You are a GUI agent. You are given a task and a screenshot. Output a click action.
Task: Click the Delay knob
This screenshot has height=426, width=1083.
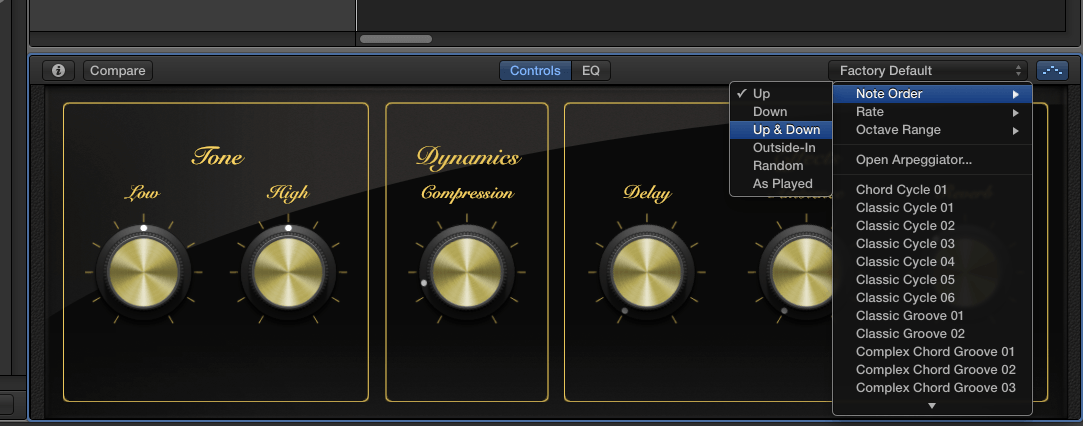pyautogui.click(x=646, y=273)
